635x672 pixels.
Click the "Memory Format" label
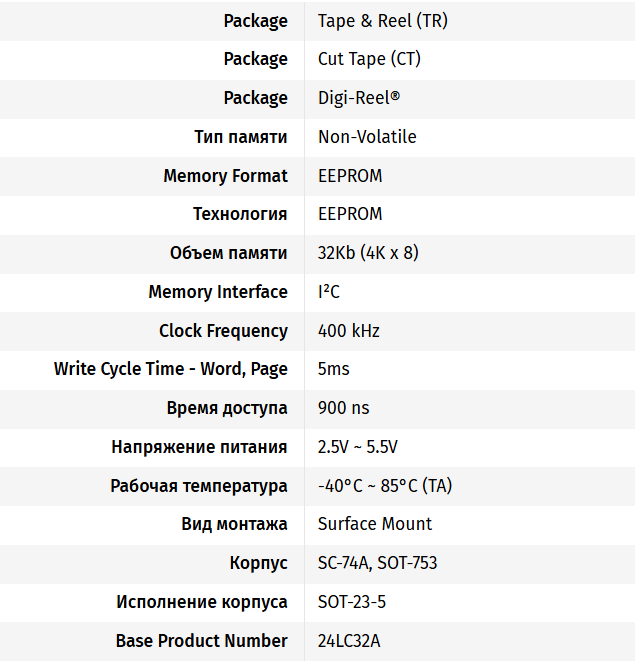tap(225, 176)
